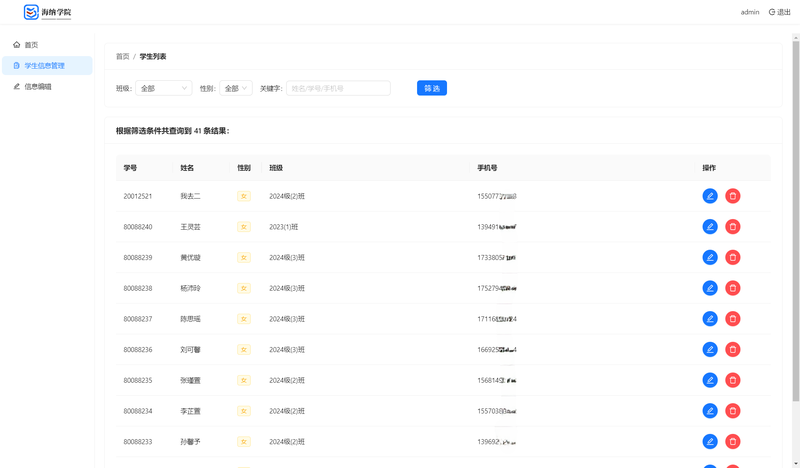800x468 pixels.
Task: Select student ID 80088236
Action: click(x=138, y=349)
